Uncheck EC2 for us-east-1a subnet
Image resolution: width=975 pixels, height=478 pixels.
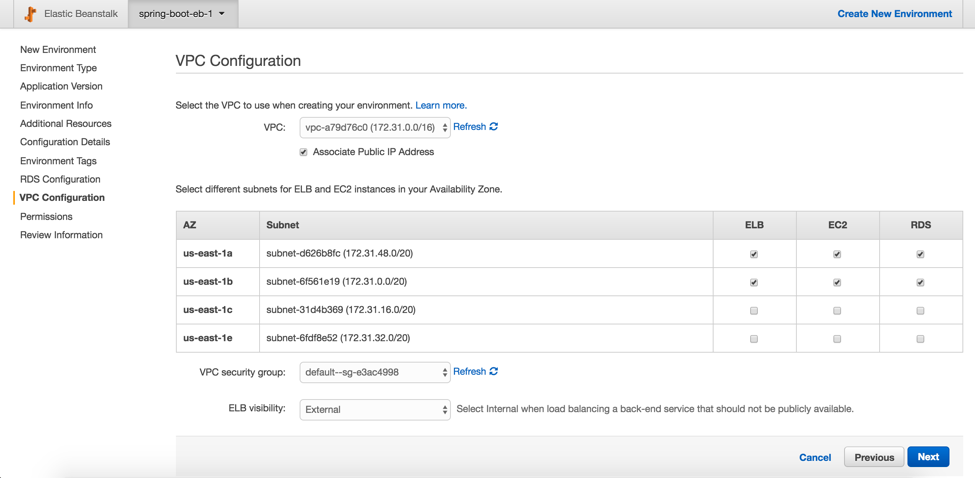837,254
